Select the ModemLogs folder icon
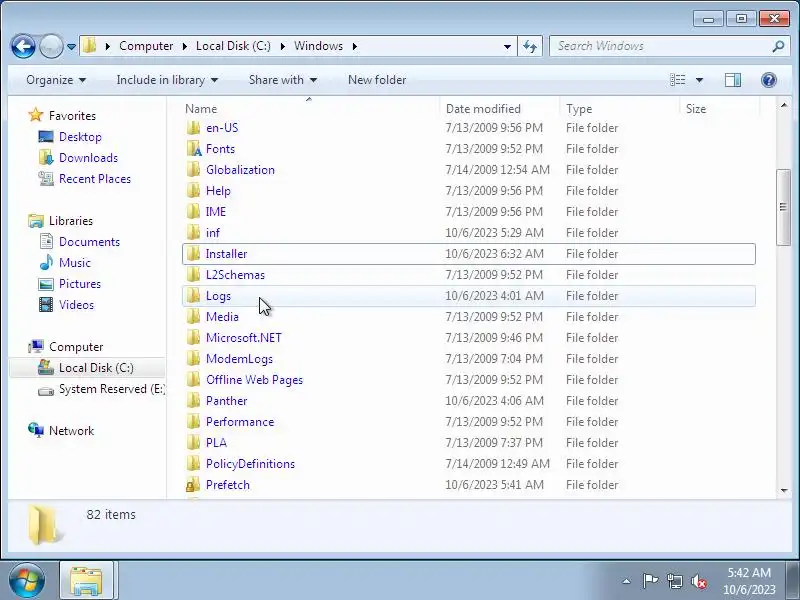 coord(193,358)
